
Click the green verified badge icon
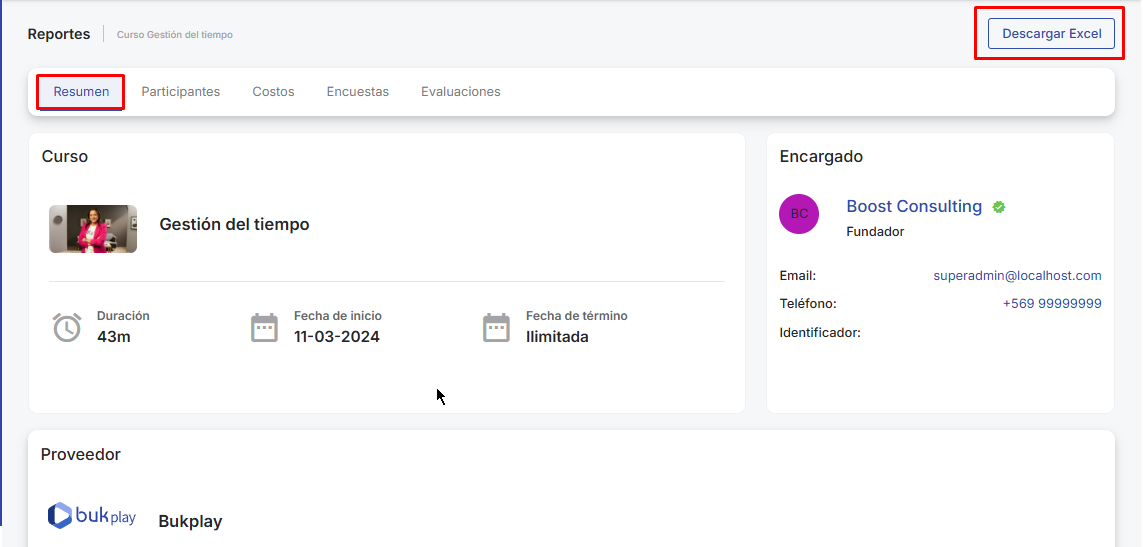[x=999, y=207]
